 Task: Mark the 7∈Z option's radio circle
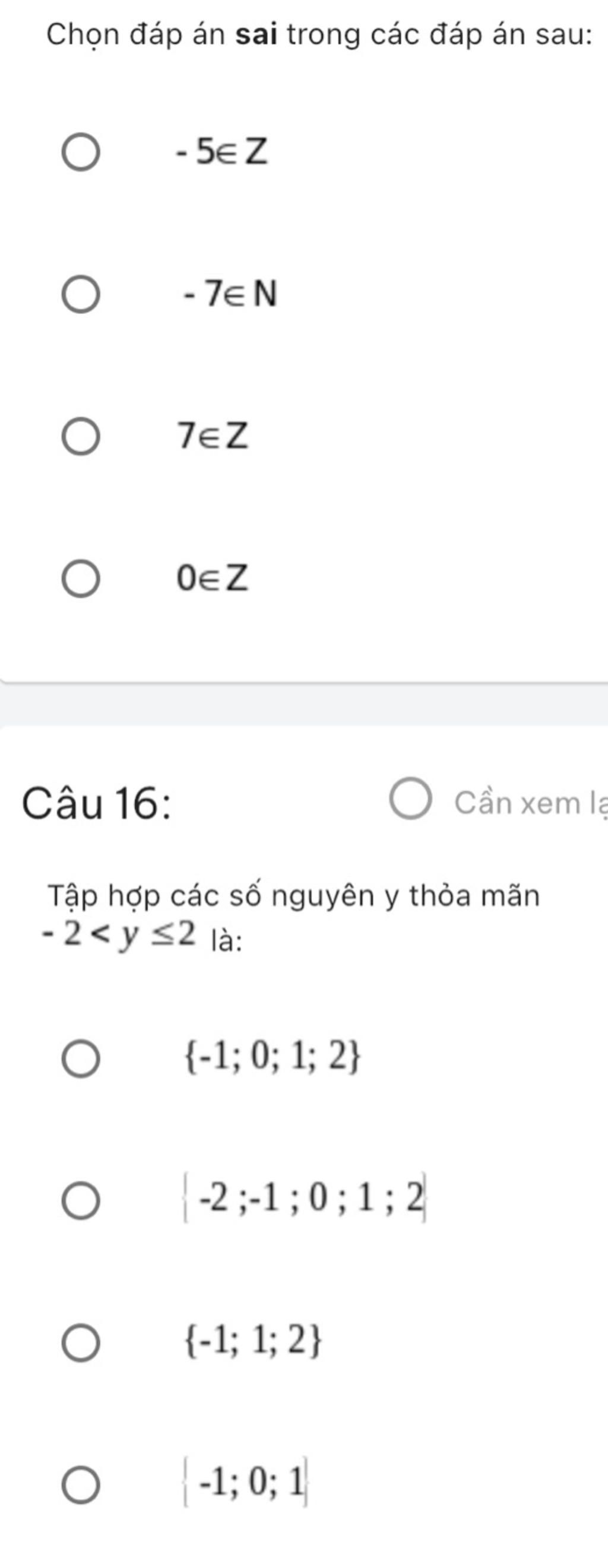click(80, 437)
